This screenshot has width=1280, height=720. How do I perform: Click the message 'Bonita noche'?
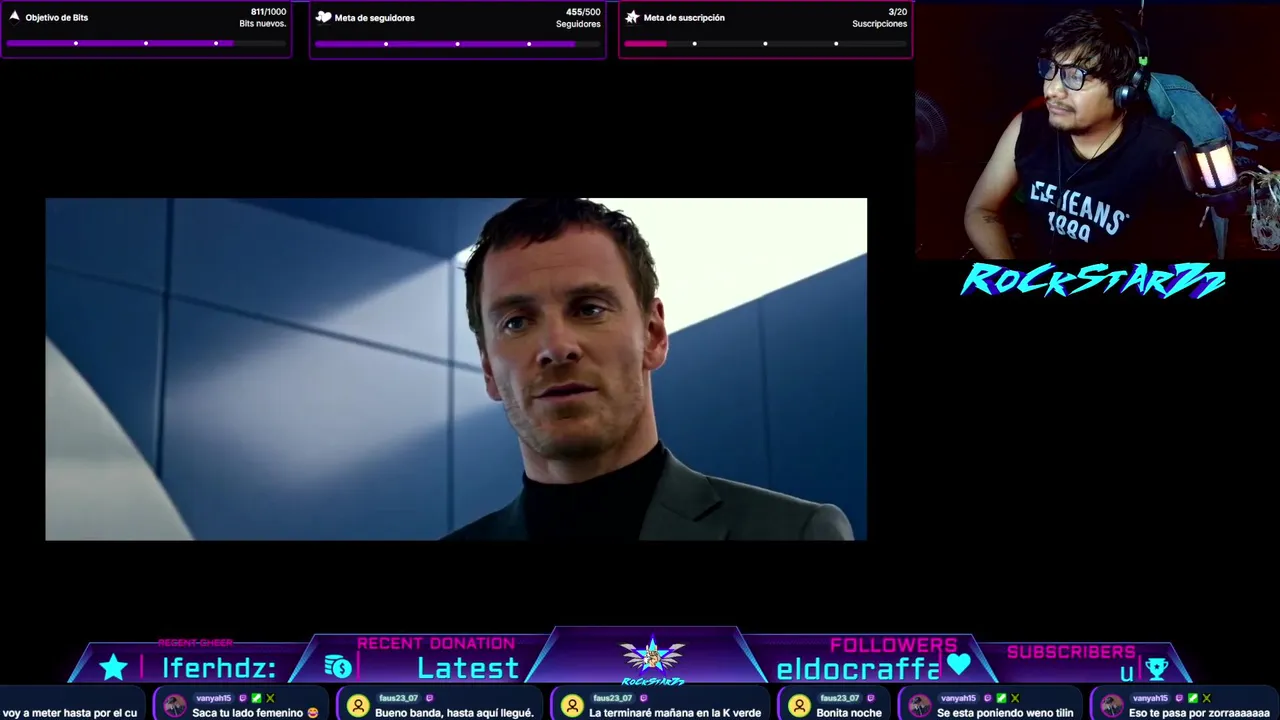point(849,713)
